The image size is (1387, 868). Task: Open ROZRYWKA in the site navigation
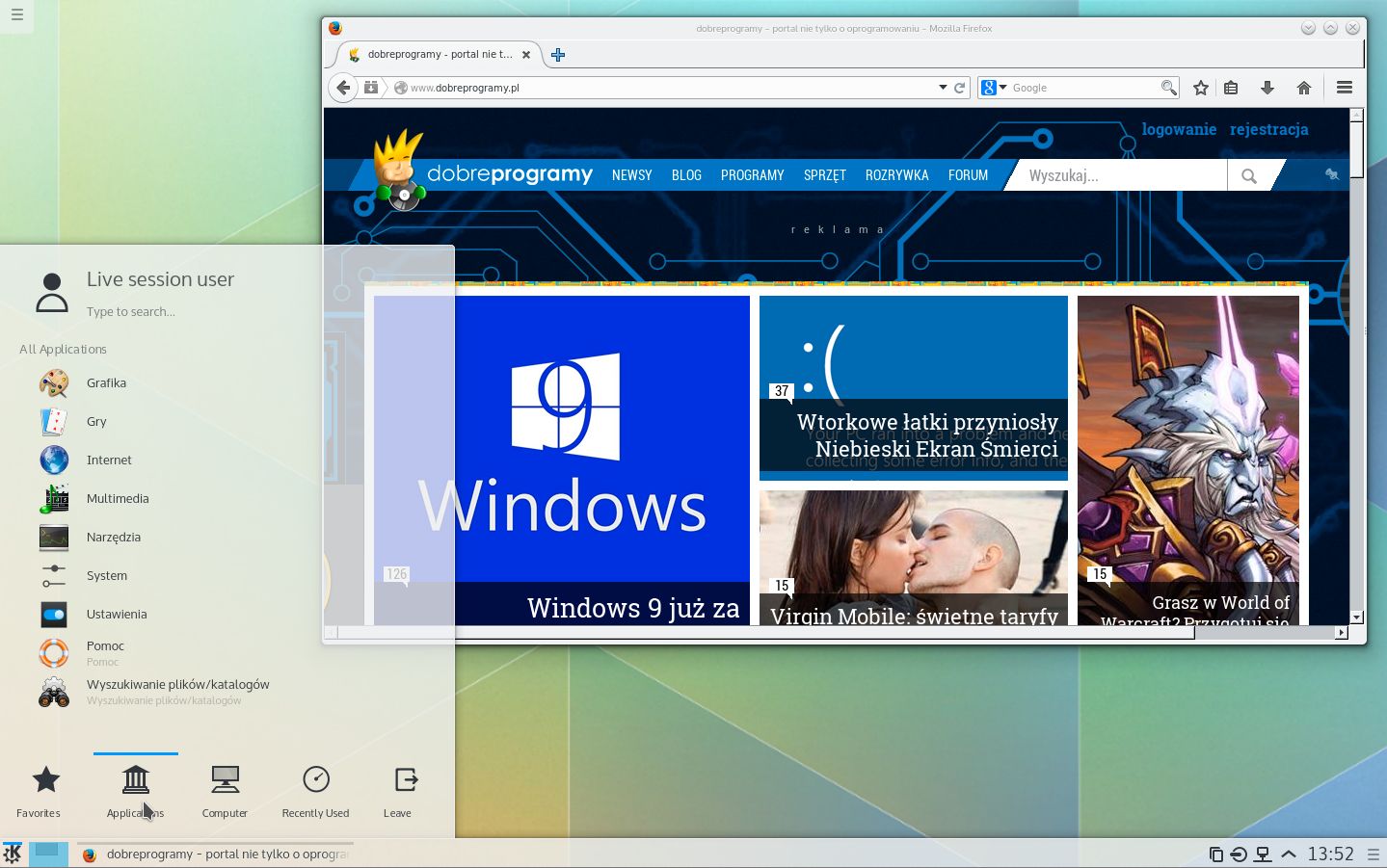897,175
